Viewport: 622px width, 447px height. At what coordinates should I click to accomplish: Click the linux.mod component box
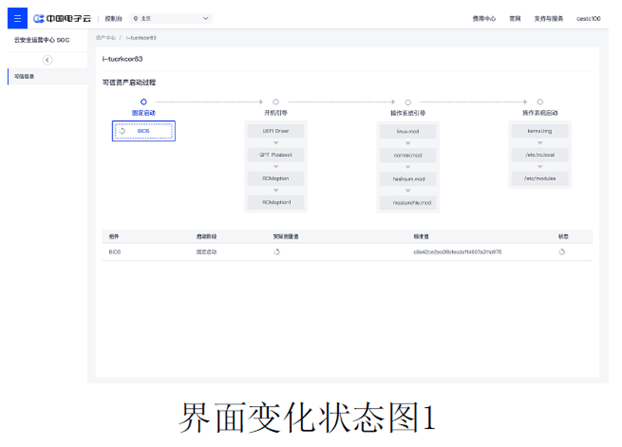click(408, 131)
